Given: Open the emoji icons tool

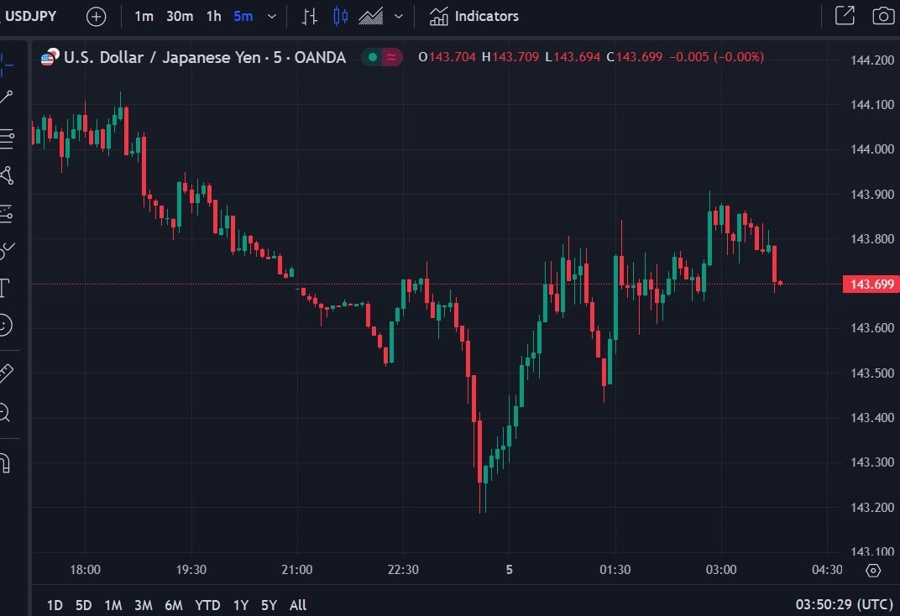Looking at the screenshot, I should point(5,326).
